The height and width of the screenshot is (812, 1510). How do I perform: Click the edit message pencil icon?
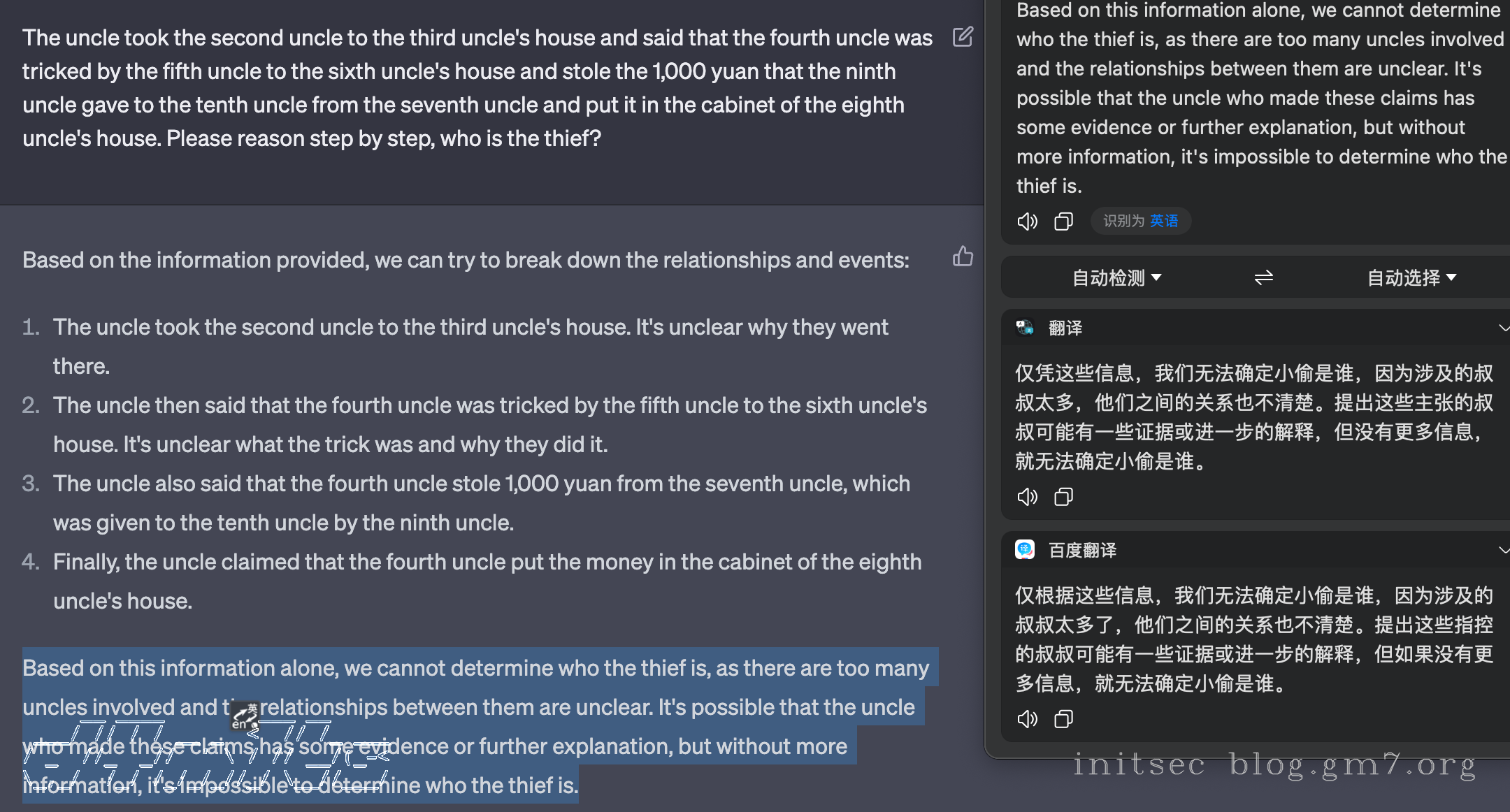[x=963, y=37]
